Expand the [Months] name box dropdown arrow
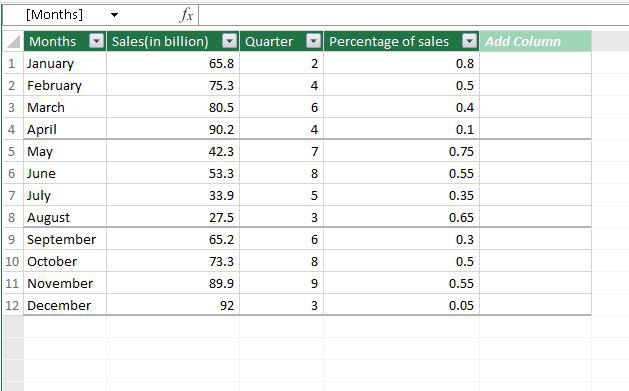The height and width of the screenshot is (391, 629). pos(114,15)
